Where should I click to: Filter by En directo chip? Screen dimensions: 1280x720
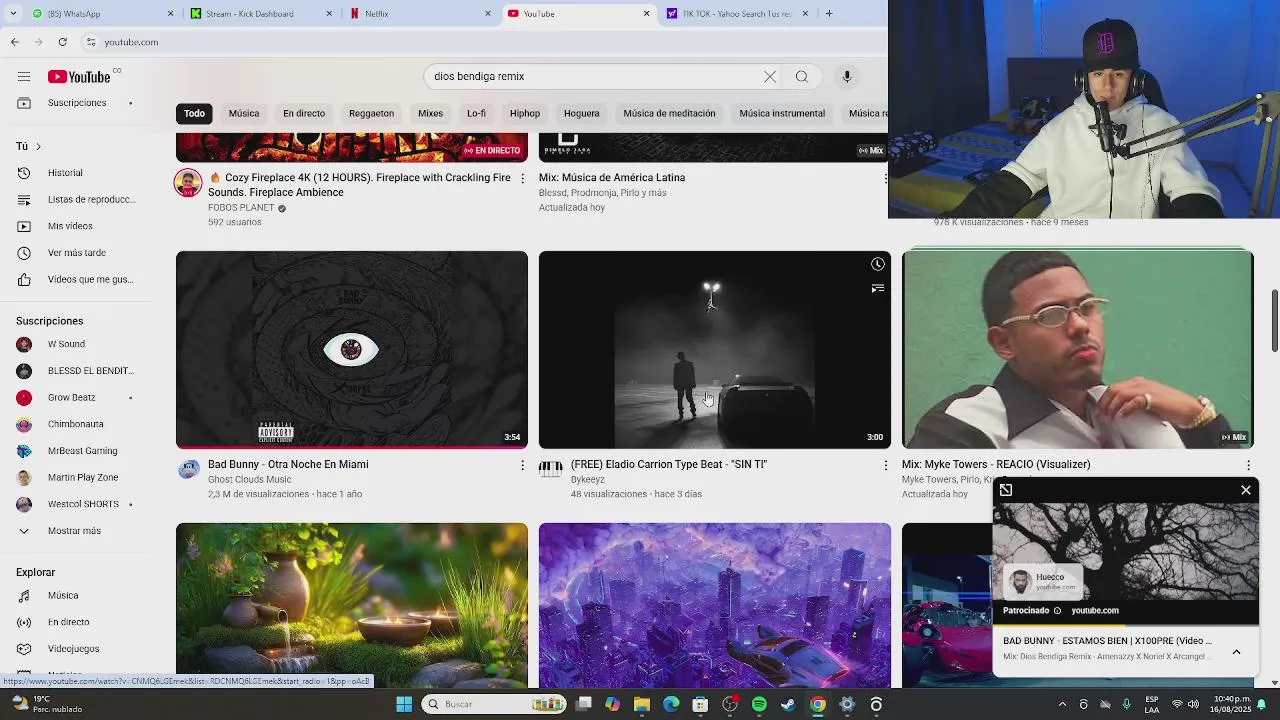point(304,113)
